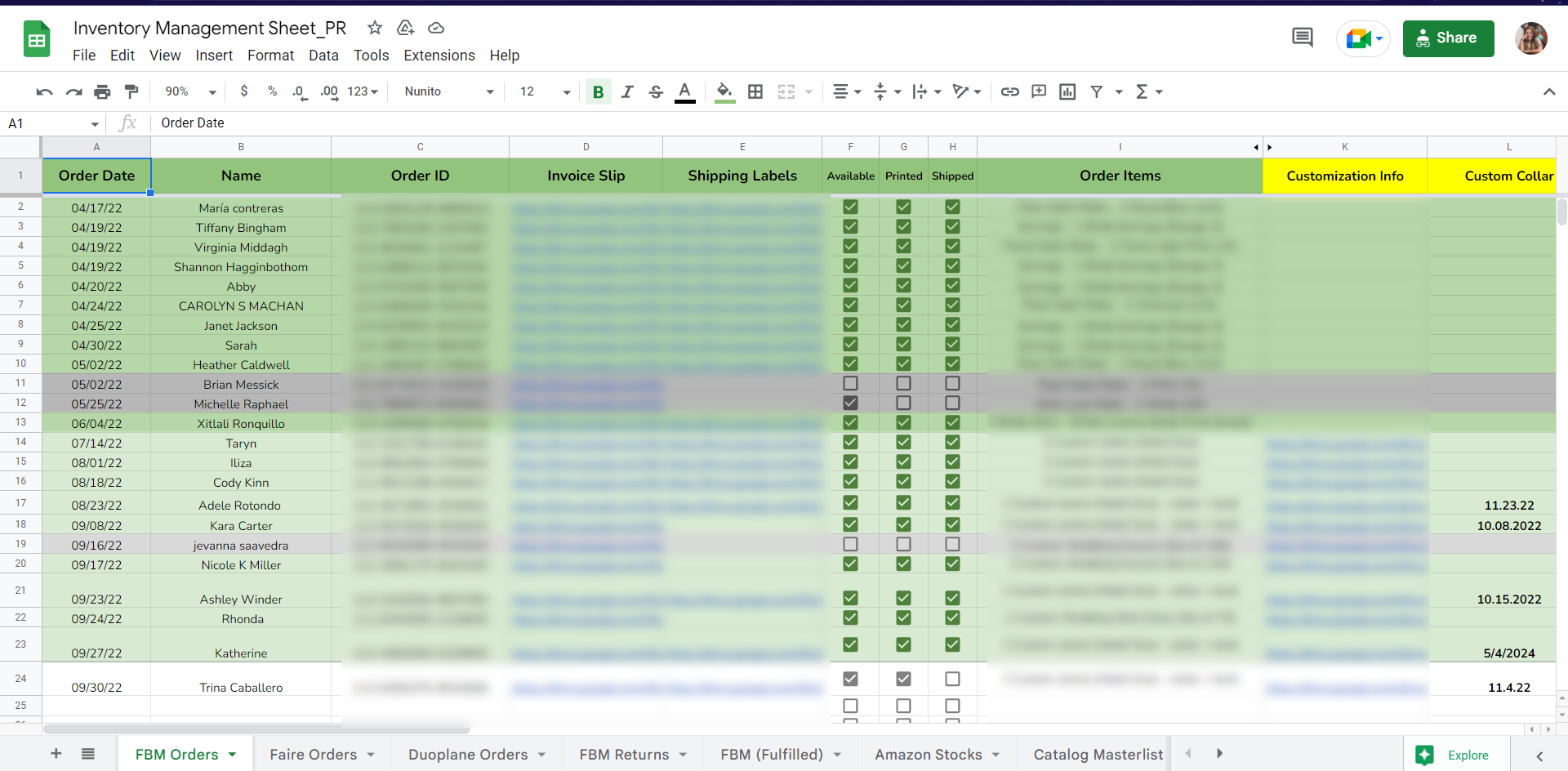Open the Google Sheets home icon

[x=37, y=39]
